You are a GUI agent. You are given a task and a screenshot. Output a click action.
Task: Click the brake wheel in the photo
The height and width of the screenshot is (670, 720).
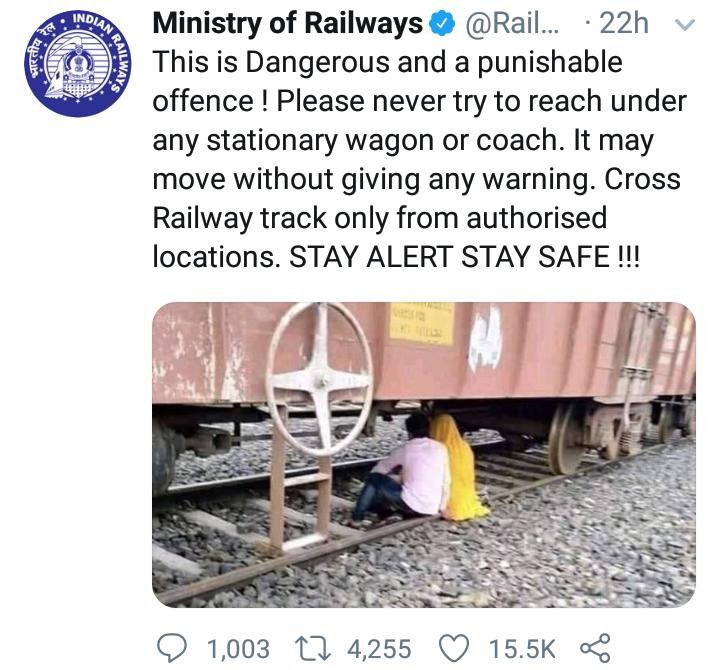click(320, 379)
